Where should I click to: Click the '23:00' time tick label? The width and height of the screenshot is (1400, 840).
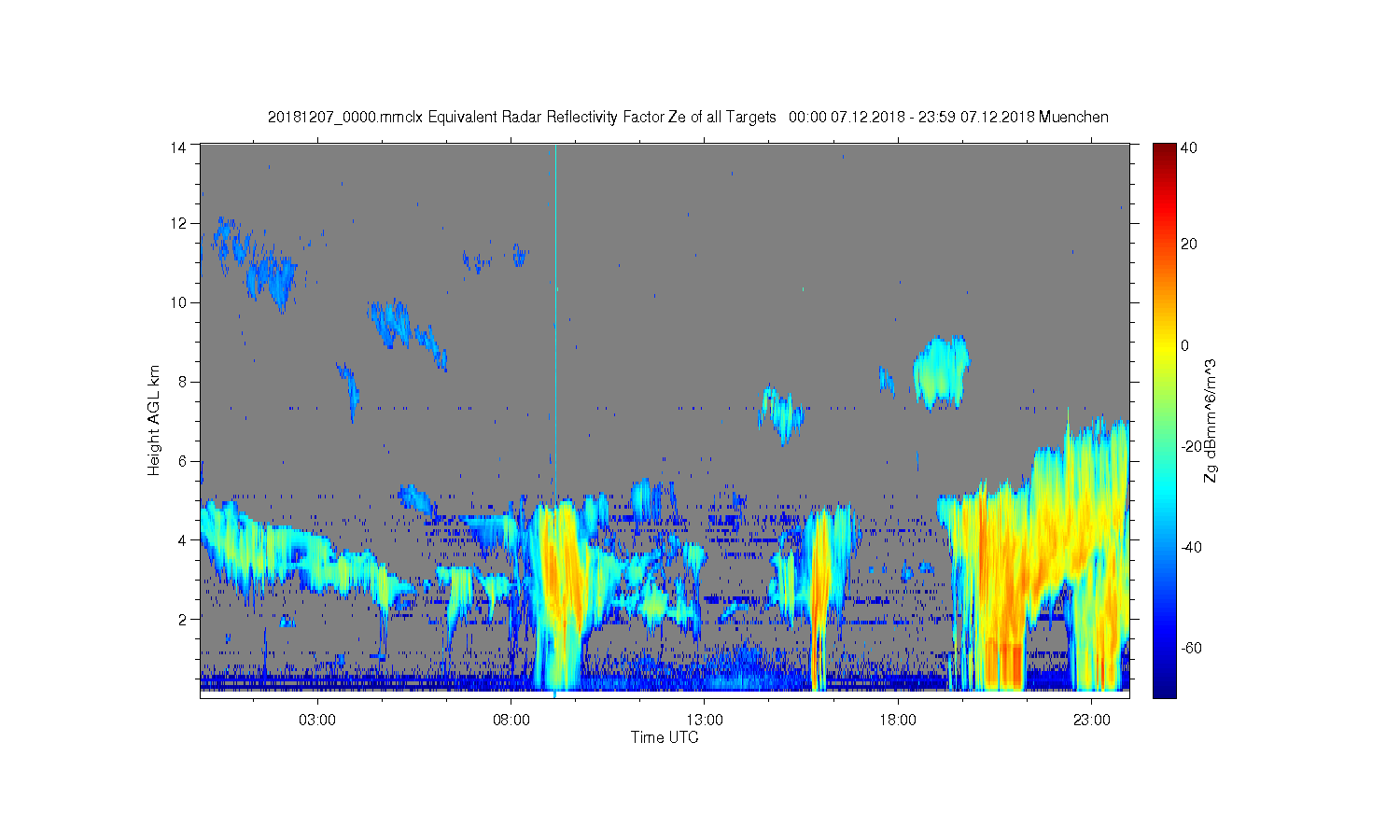pyautogui.click(x=1092, y=721)
